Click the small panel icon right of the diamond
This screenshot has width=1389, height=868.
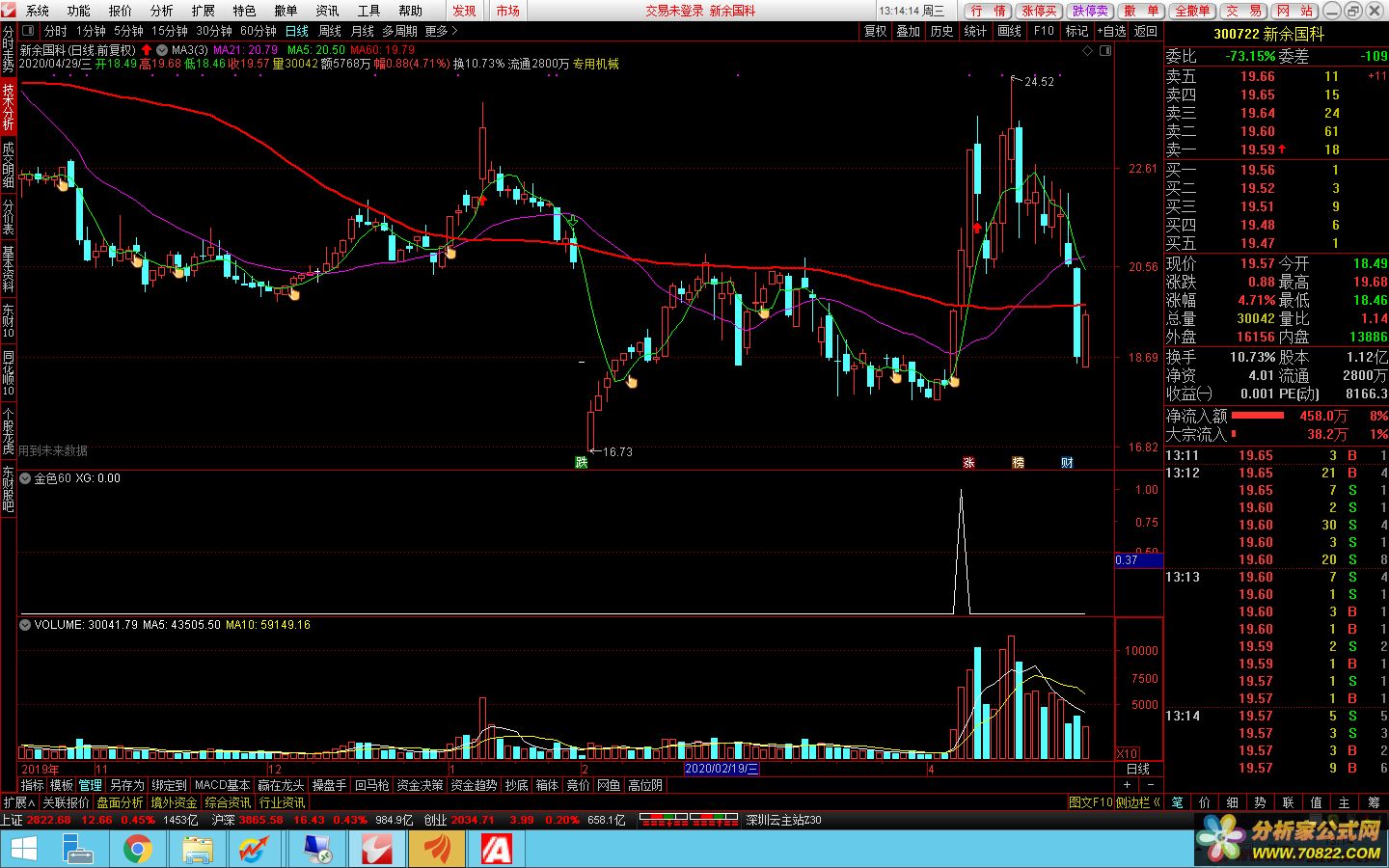(1105, 50)
